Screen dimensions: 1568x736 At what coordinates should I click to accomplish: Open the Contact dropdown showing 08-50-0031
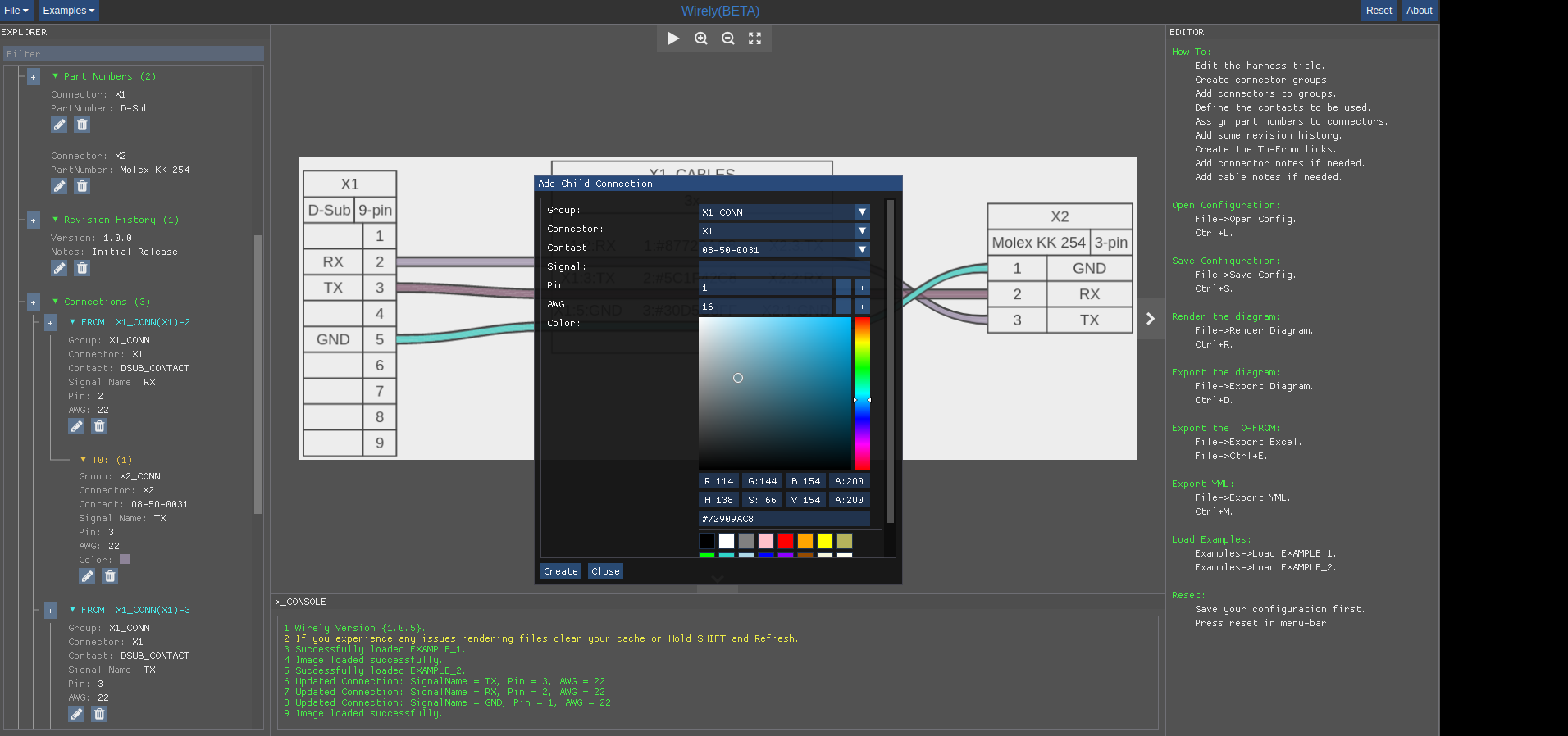click(784, 249)
